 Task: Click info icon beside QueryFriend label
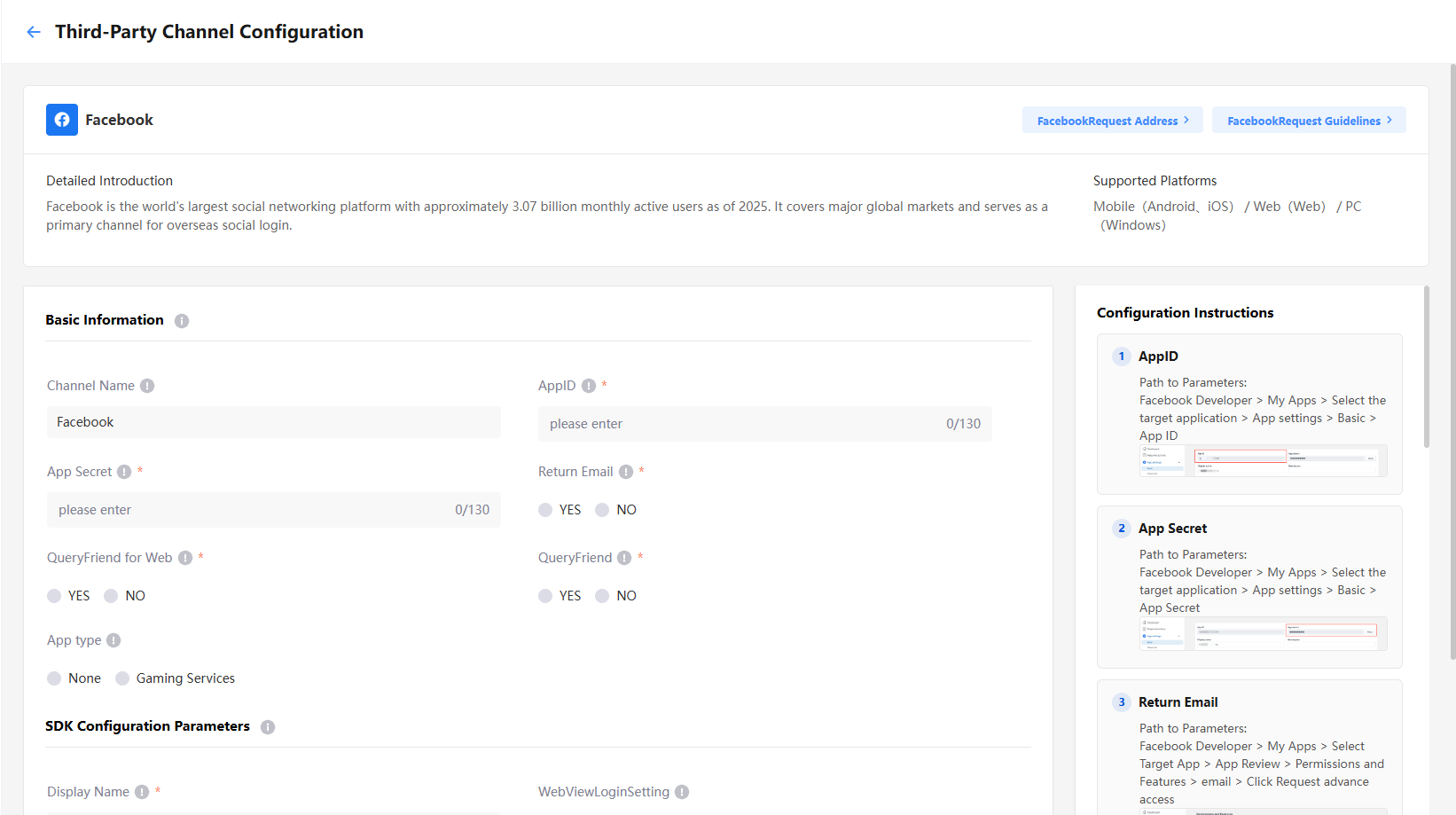[624, 558]
